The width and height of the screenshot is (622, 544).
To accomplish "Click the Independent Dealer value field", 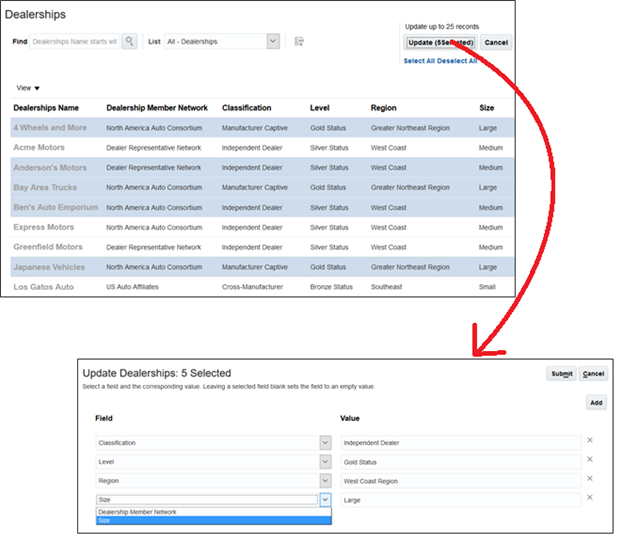I will click(x=461, y=443).
